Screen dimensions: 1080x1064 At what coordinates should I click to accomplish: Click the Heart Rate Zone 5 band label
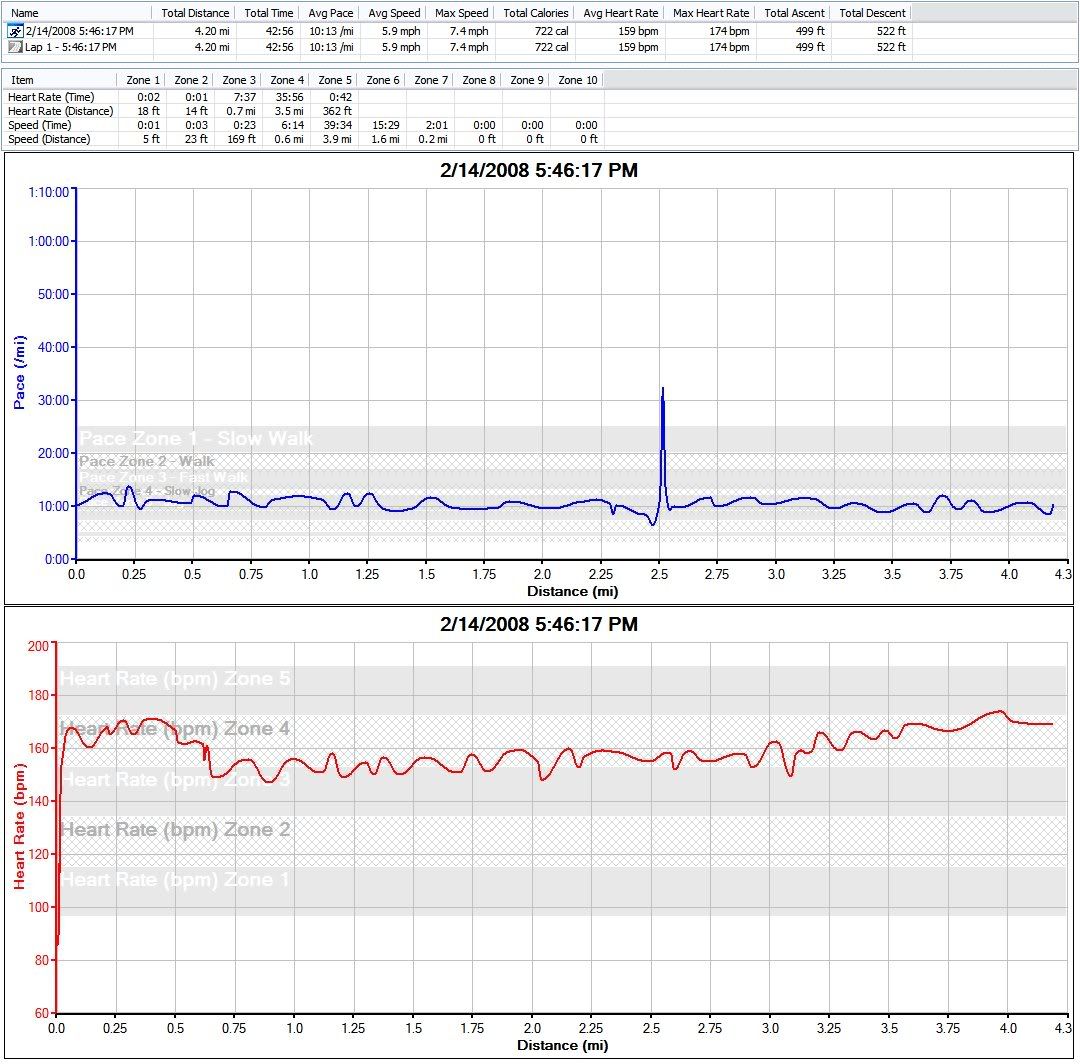[x=175, y=679]
